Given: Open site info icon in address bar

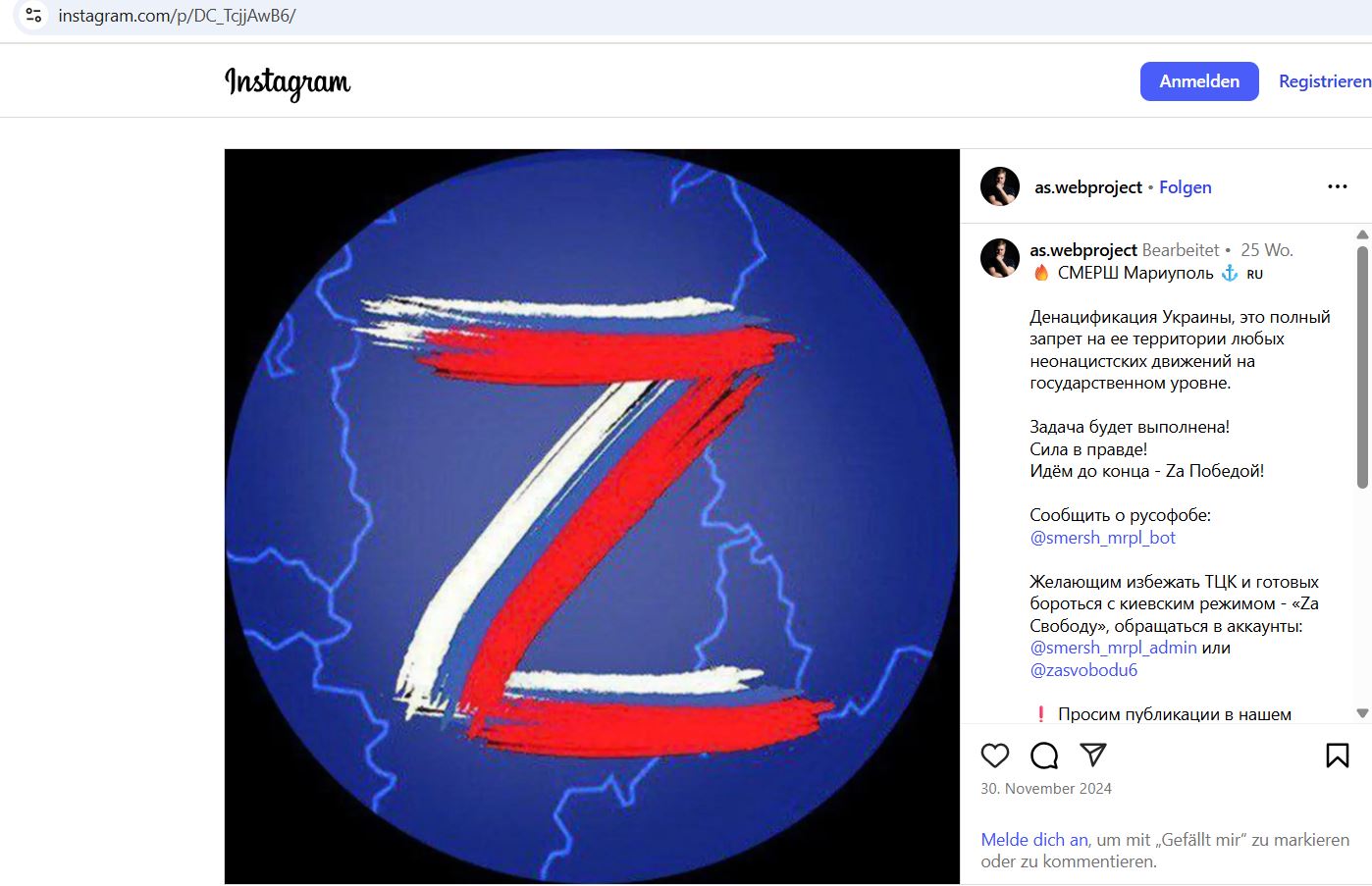Looking at the screenshot, I should tap(33, 16).
